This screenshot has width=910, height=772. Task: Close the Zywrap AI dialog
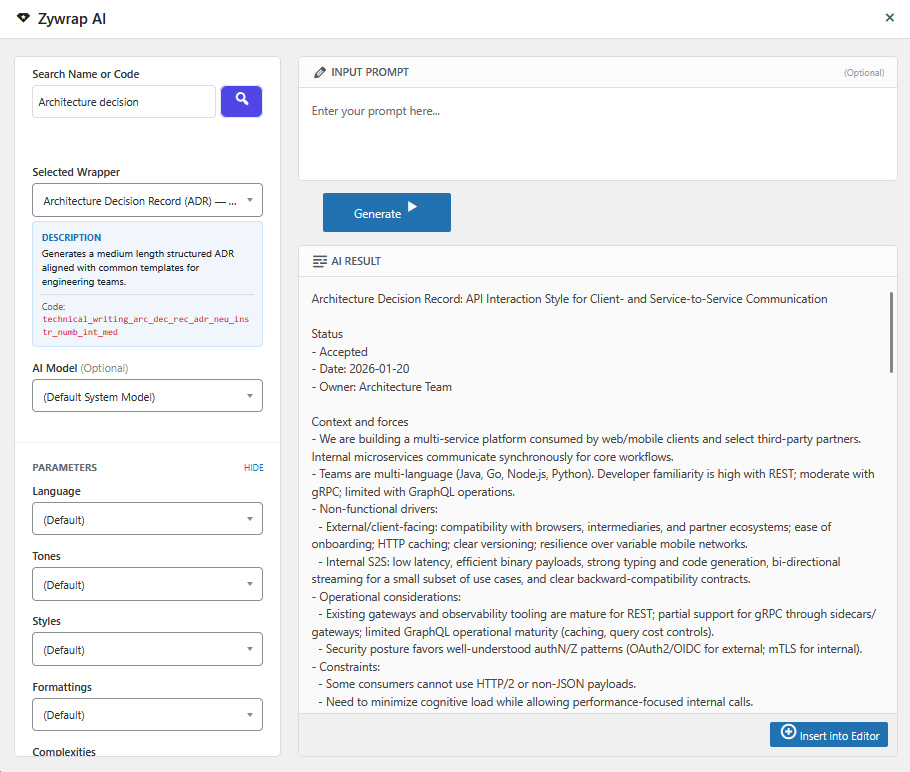click(x=889, y=17)
